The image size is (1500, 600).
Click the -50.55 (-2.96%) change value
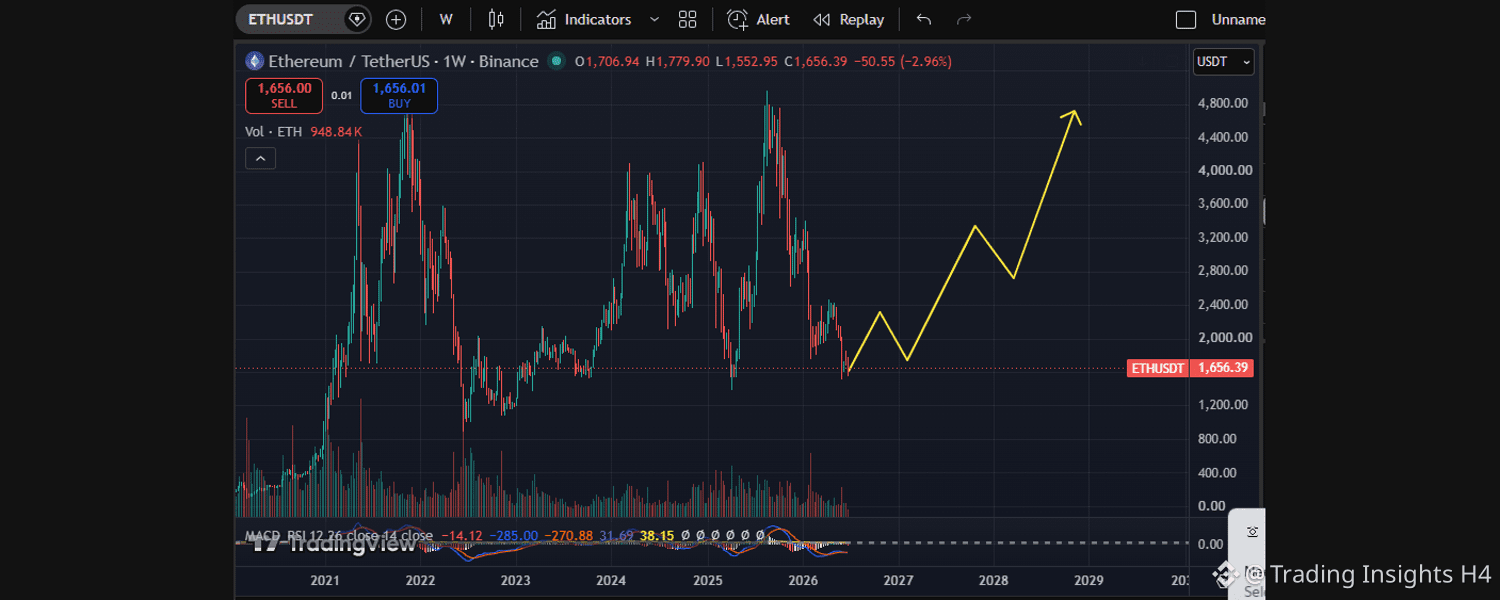click(903, 62)
